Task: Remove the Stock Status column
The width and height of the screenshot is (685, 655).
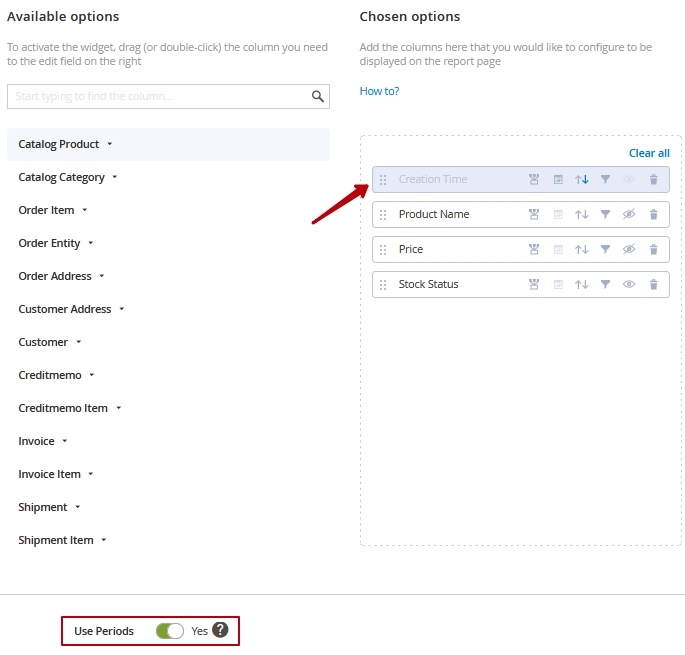Action: pos(654,285)
